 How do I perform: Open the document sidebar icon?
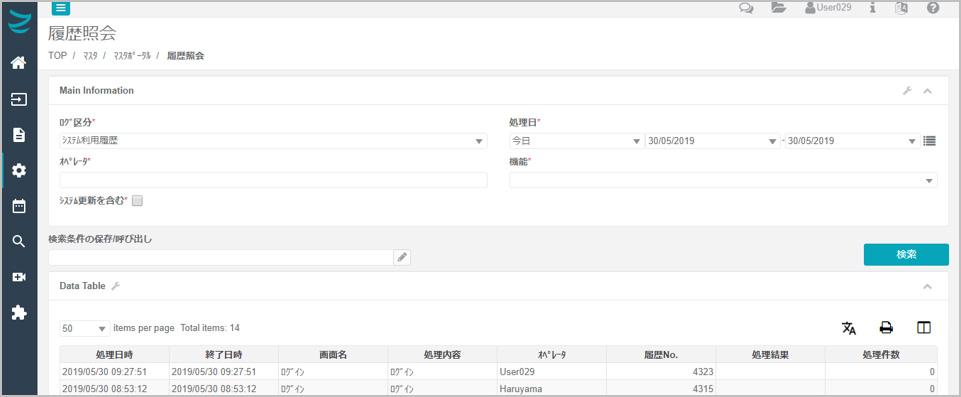(x=19, y=135)
